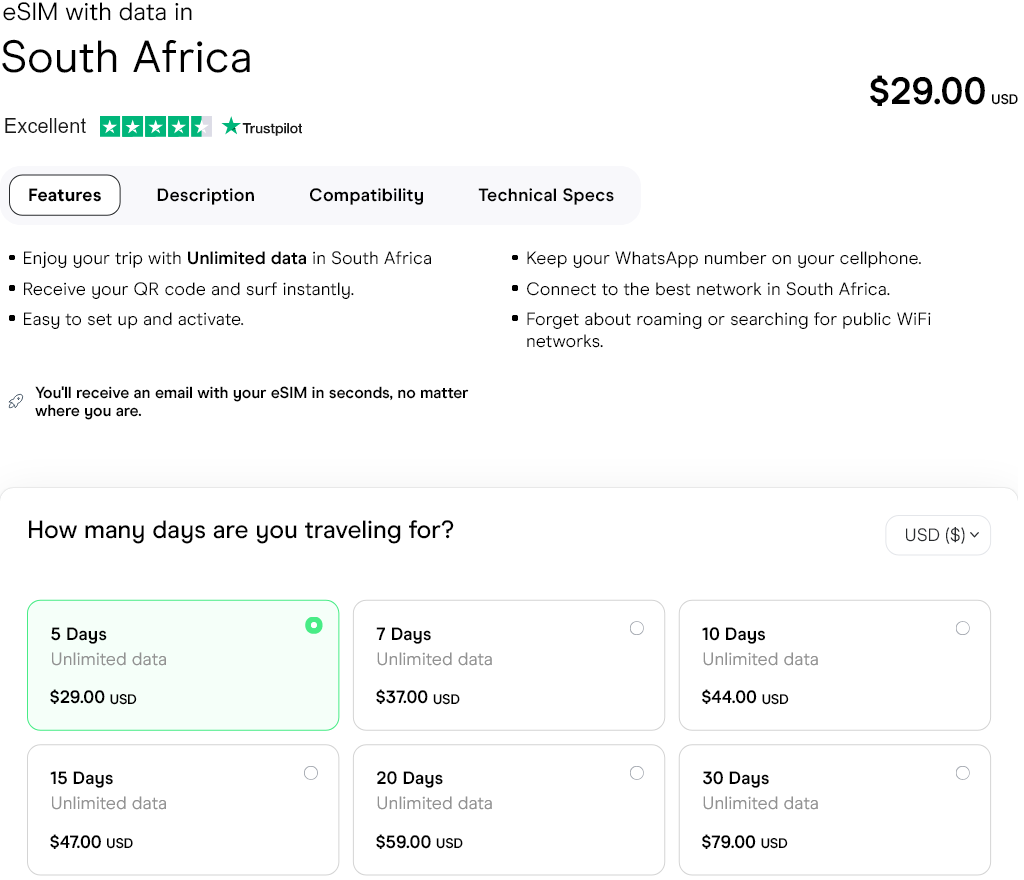Choose the $79.00 USD plan price
This screenshot has width=1024, height=880.
[744, 842]
